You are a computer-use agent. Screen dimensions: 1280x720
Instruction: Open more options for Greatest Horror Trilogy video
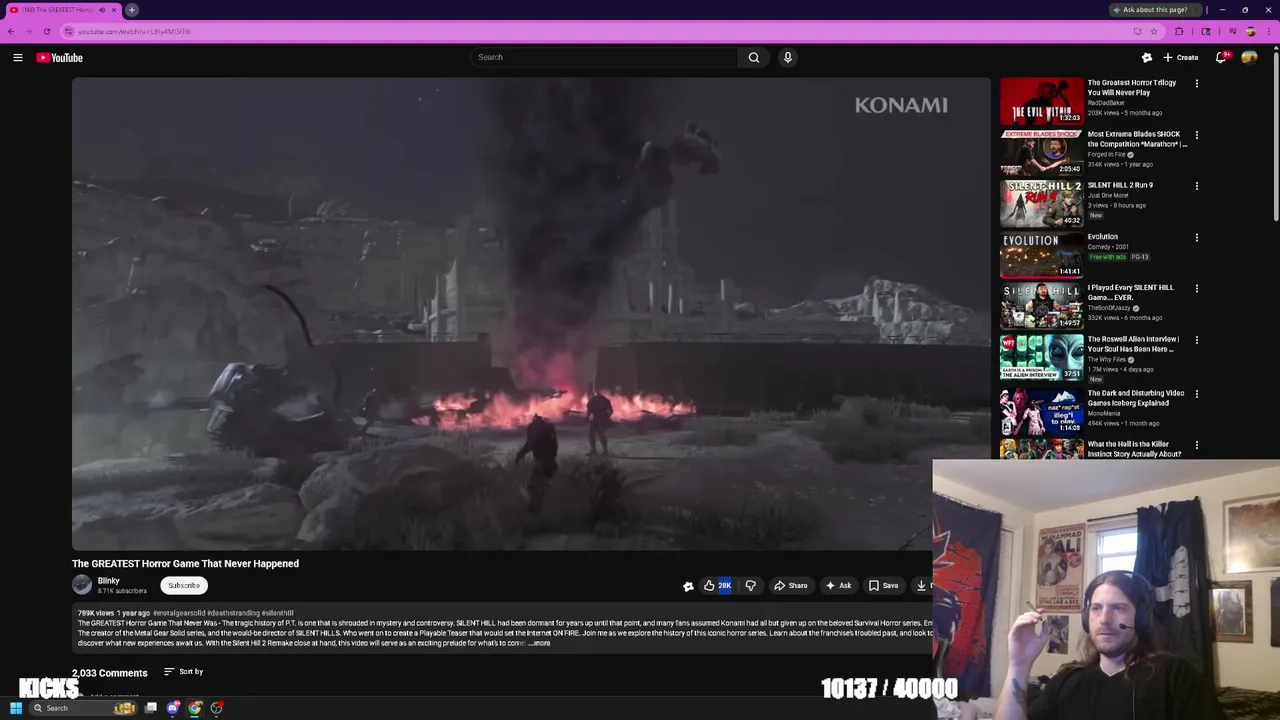[1196, 84]
